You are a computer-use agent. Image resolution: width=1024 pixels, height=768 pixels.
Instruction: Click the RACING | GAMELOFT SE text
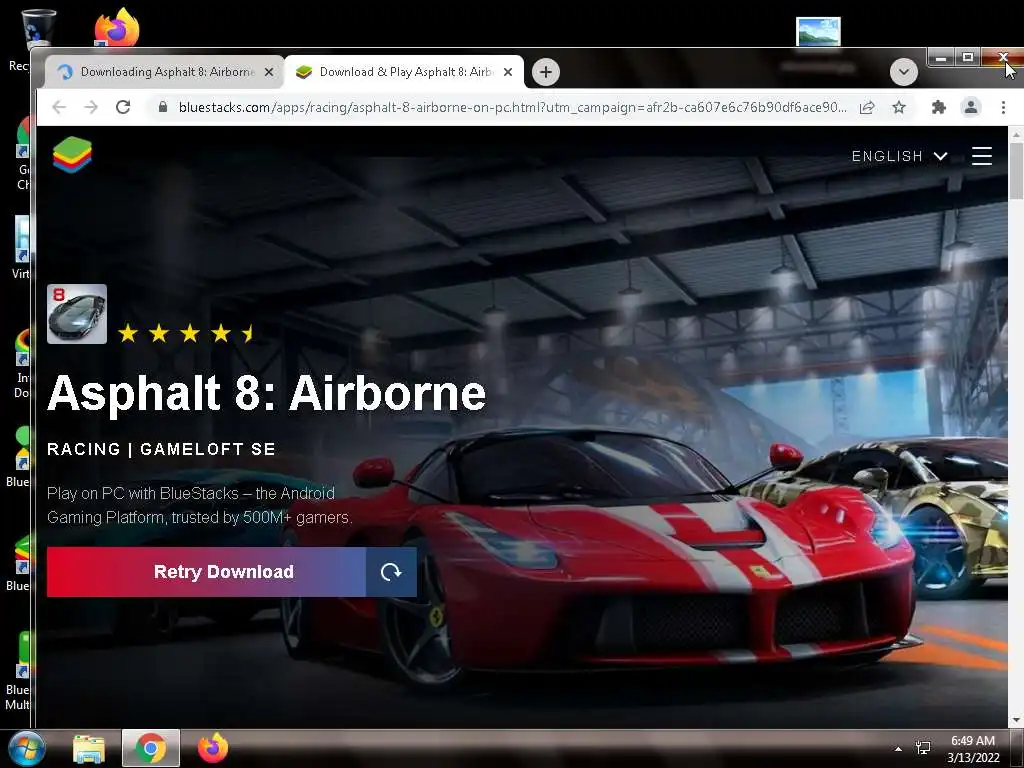click(x=161, y=449)
